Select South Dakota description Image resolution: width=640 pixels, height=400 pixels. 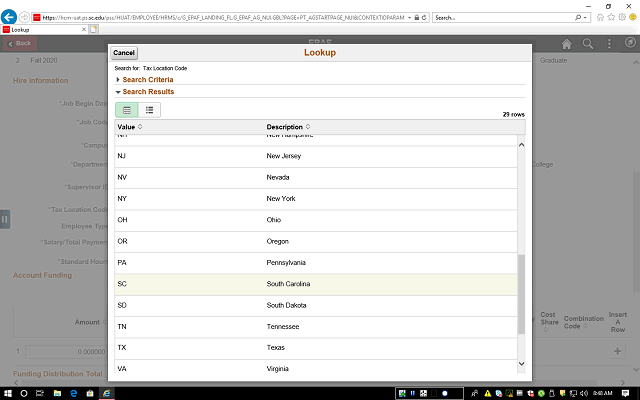(287, 305)
